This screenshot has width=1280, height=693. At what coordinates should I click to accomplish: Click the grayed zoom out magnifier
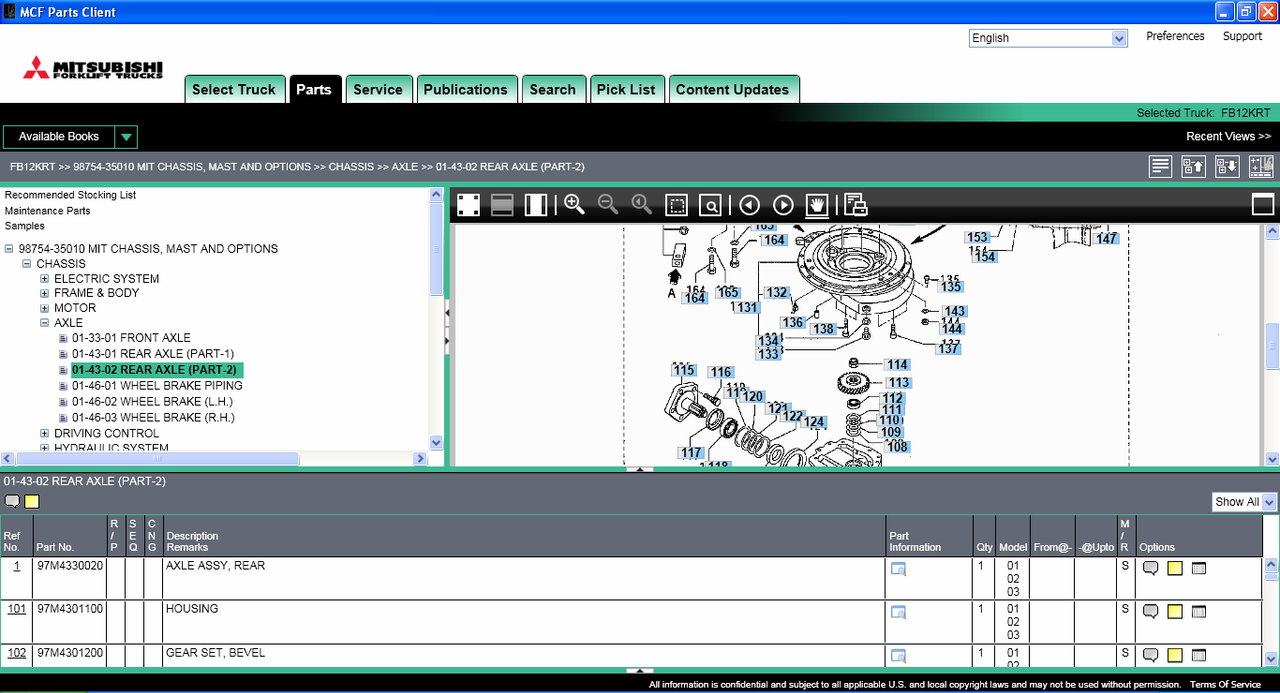point(607,205)
